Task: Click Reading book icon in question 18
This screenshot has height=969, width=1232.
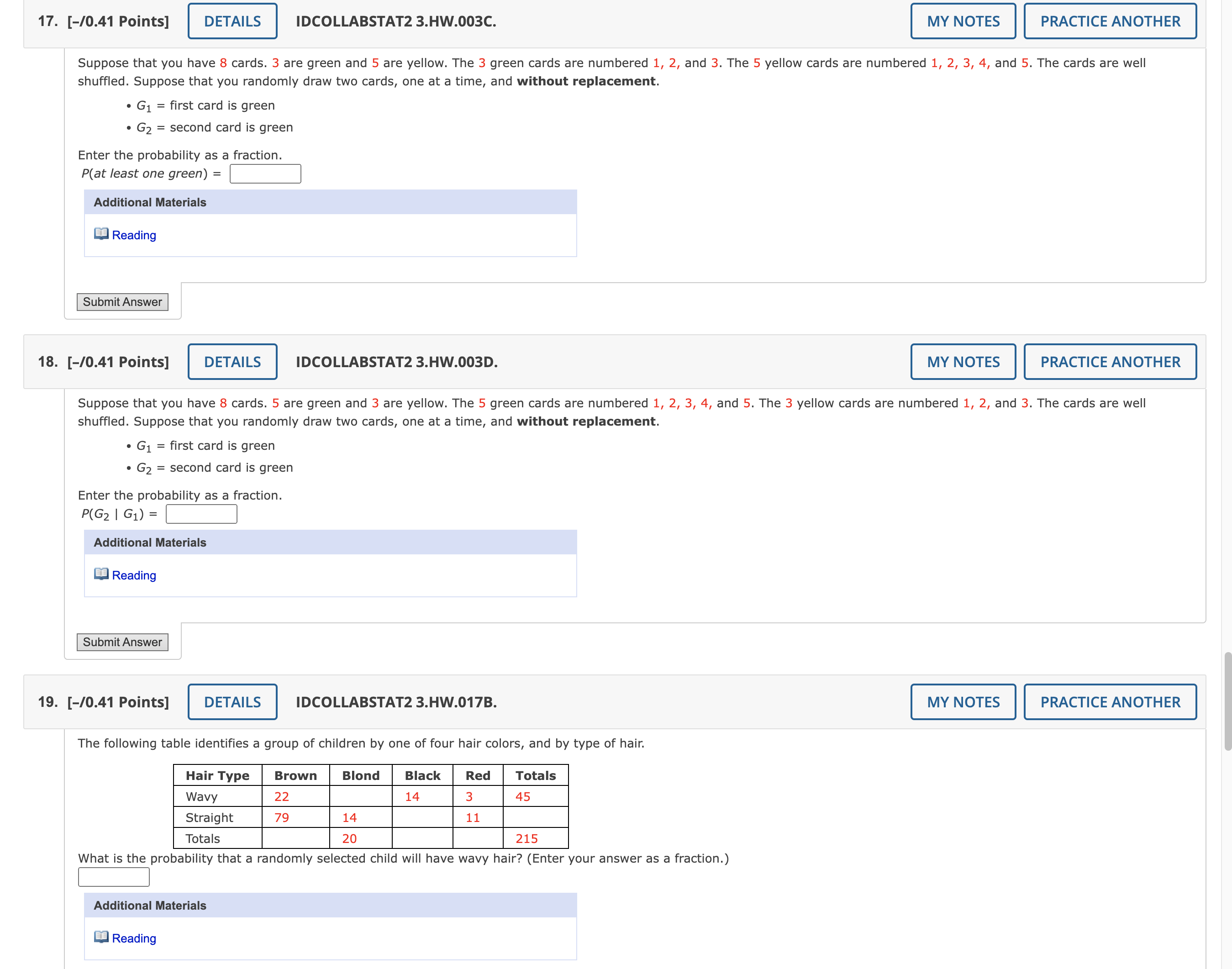Action: [x=101, y=574]
